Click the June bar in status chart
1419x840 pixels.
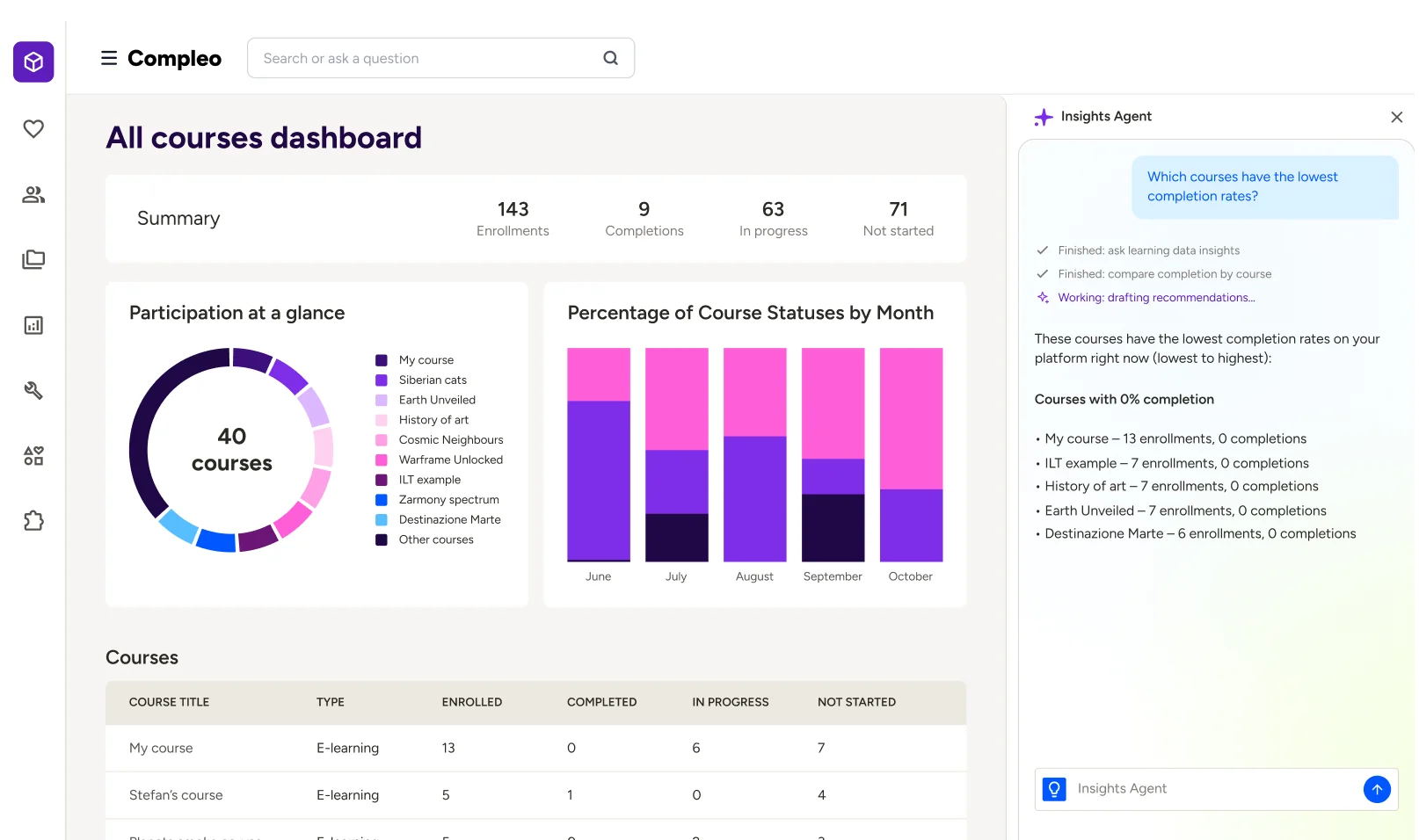click(x=599, y=454)
